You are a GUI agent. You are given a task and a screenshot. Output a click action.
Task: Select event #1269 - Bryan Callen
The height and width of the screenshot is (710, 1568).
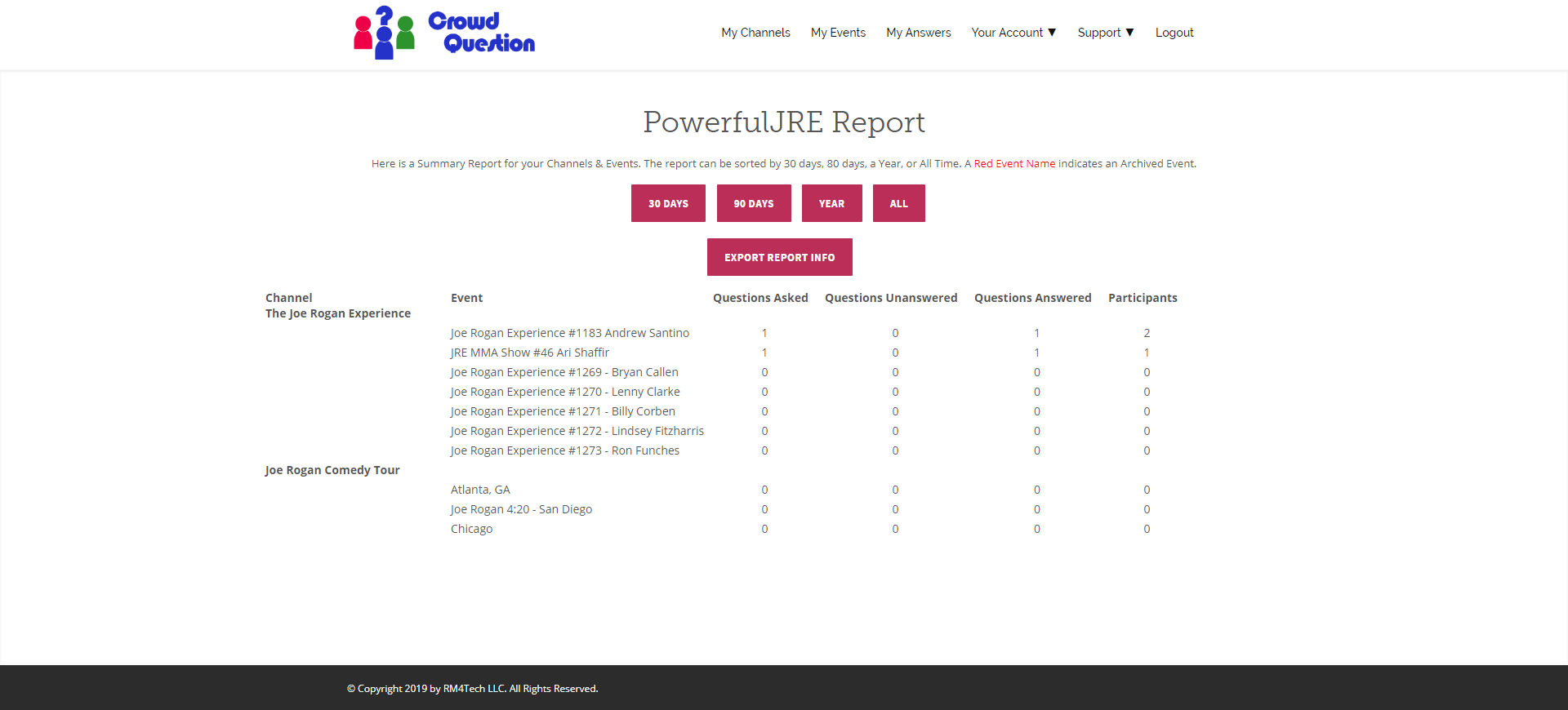pyautogui.click(x=564, y=372)
